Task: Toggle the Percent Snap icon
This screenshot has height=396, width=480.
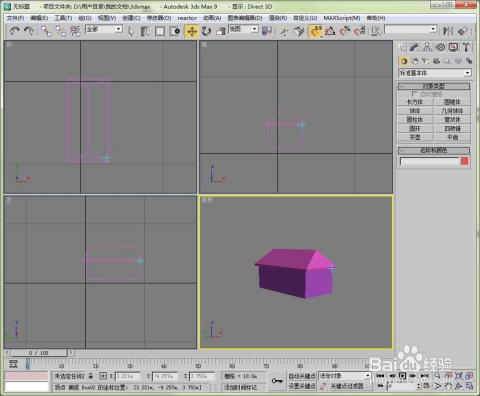Action: tap(345, 31)
